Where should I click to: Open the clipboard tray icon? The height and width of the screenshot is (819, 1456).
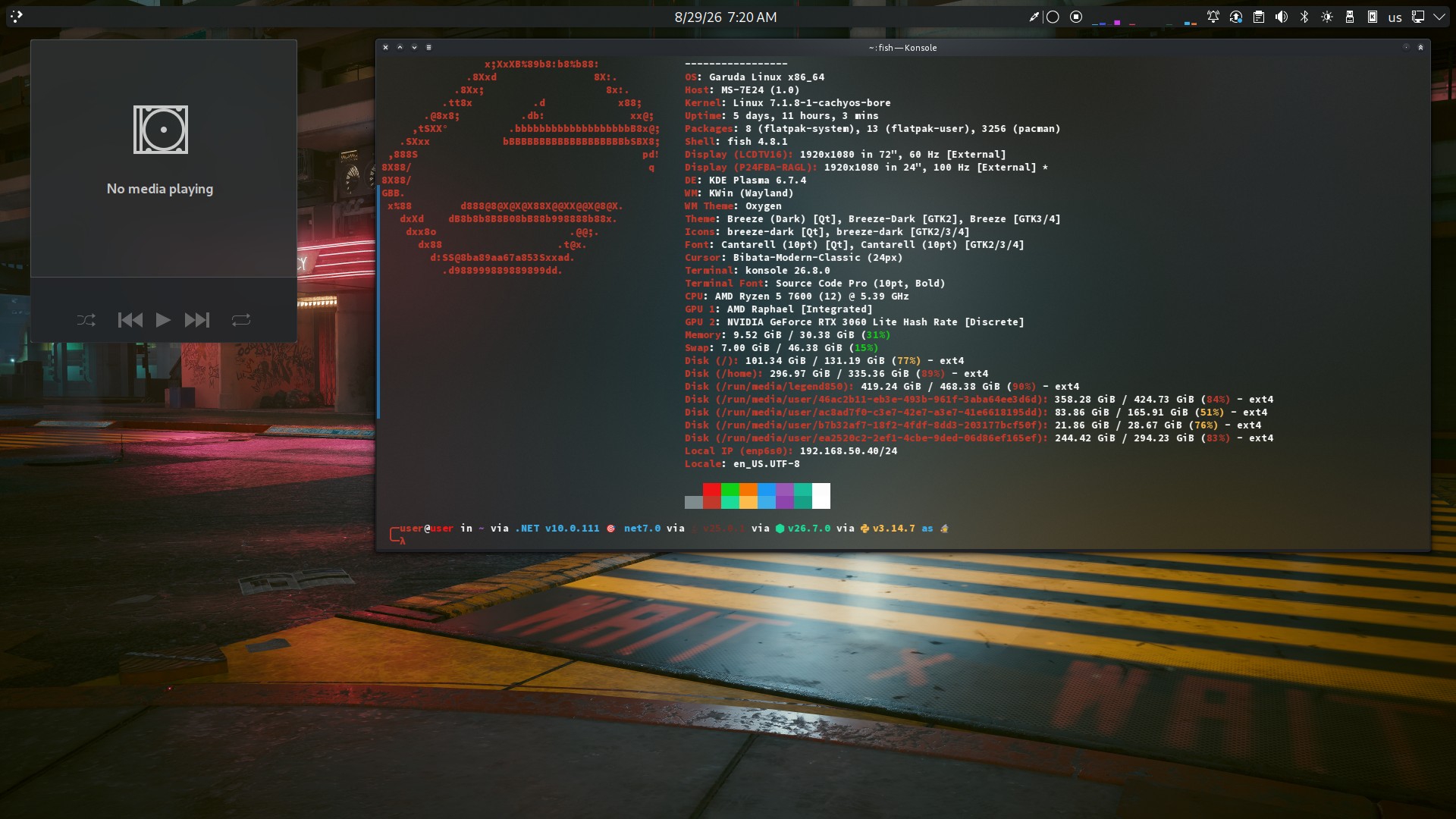pyautogui.click(x=1259, y=17)
